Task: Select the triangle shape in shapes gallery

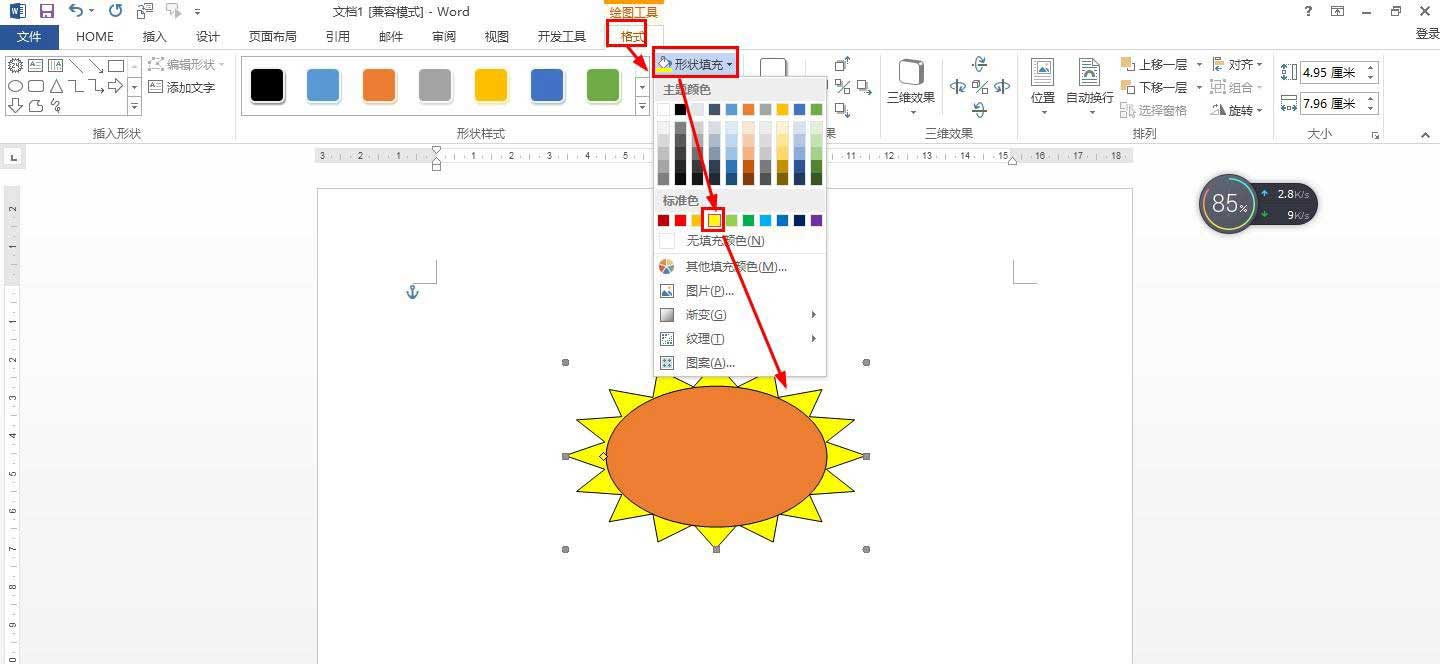Action: pos(55,86)
